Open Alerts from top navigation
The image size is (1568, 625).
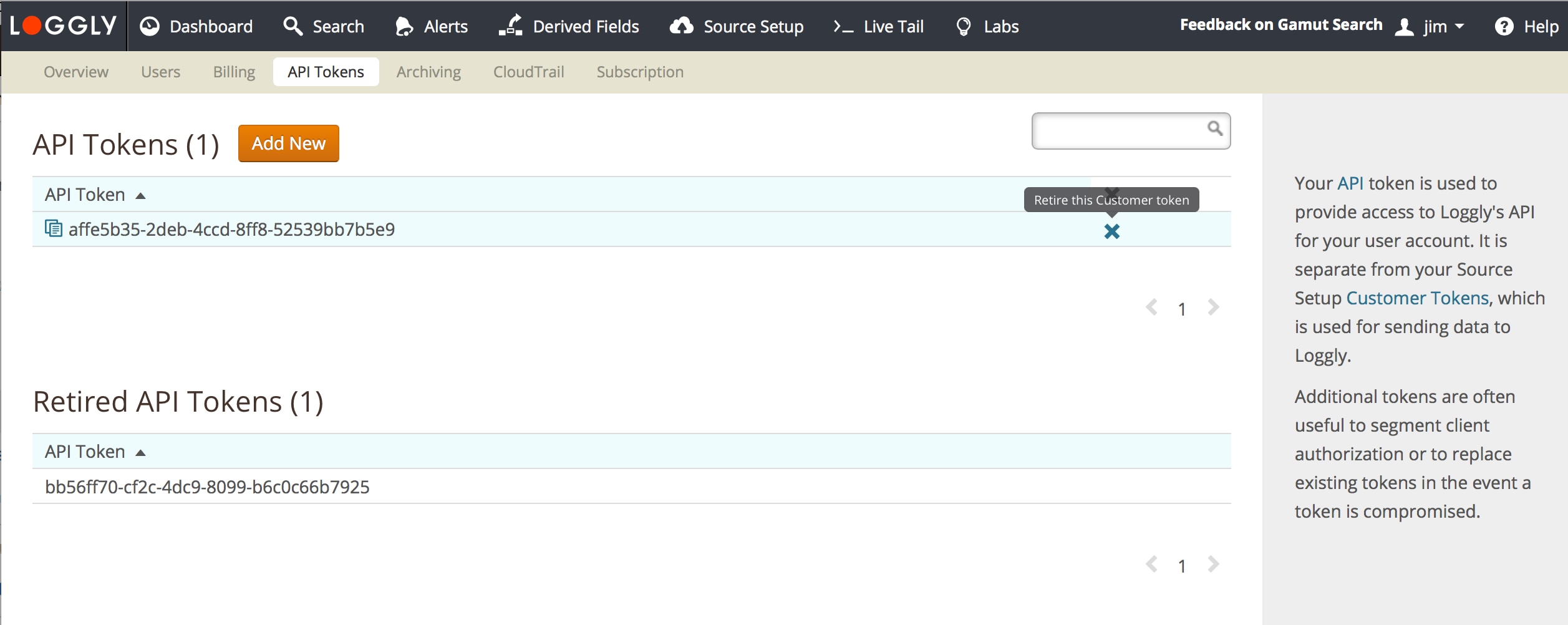[432, 26]
